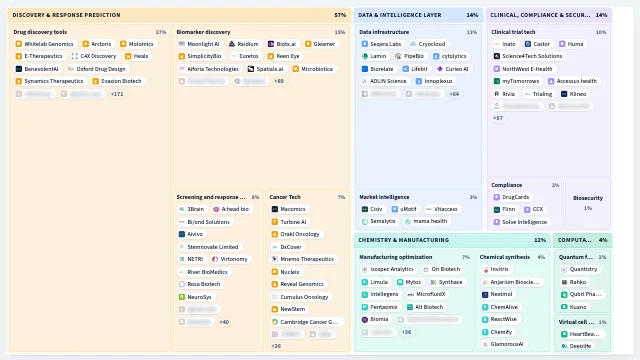Open the Bi/ond Solutions chip

[205, 222]
